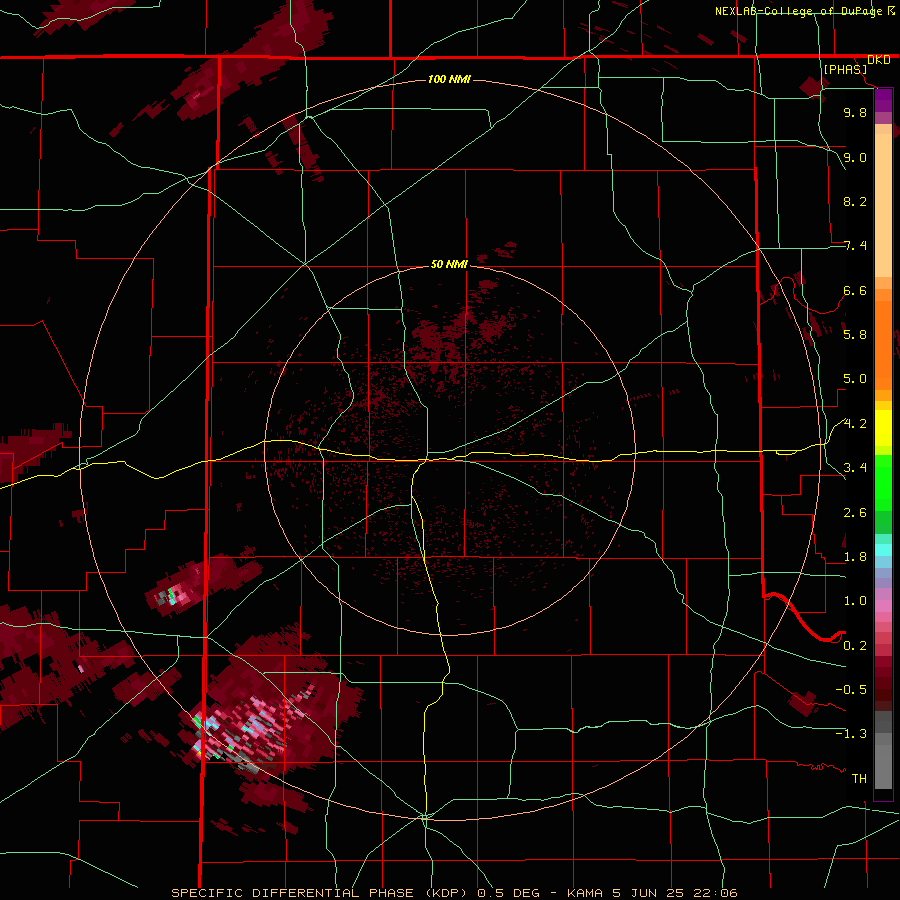Click the 6.6 value on the legend
Viewport: 900px width, 900px height.
(855, 290)
